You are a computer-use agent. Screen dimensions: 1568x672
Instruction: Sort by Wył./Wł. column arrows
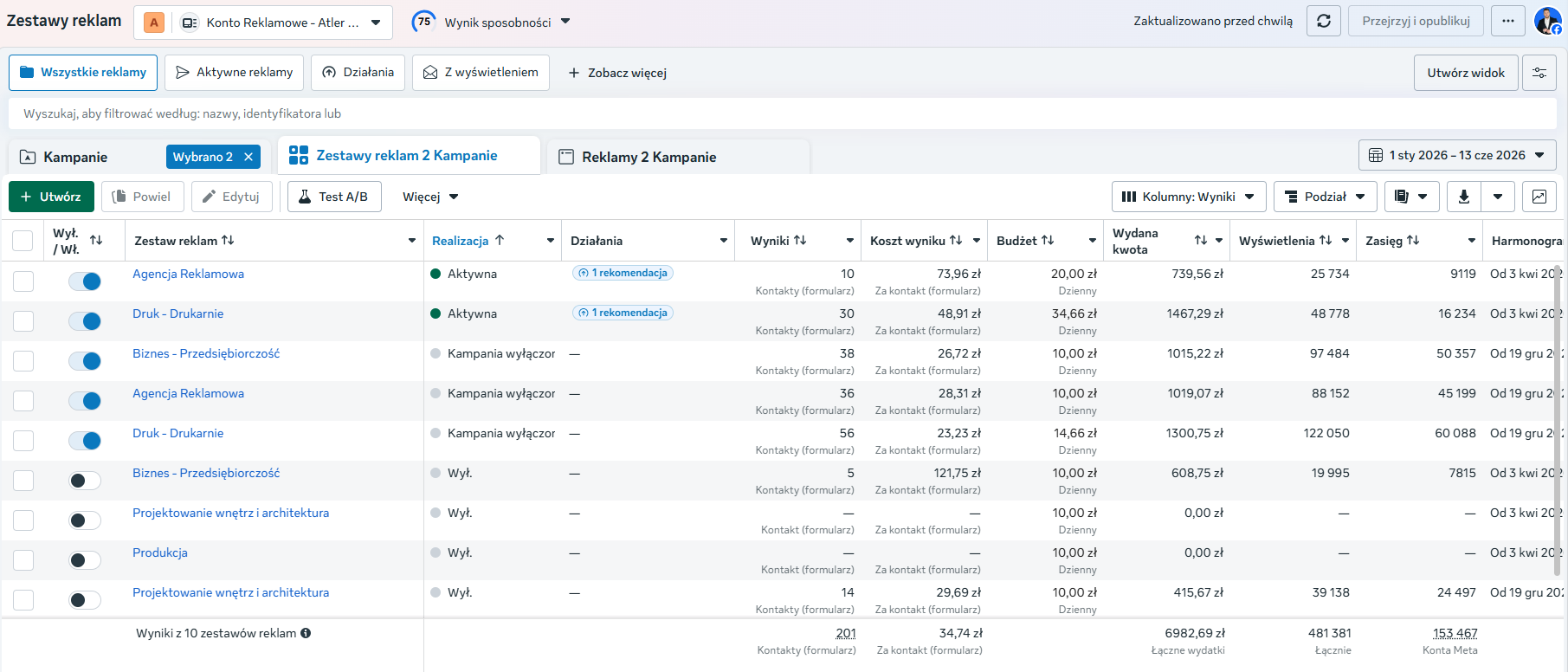(96, 241)
